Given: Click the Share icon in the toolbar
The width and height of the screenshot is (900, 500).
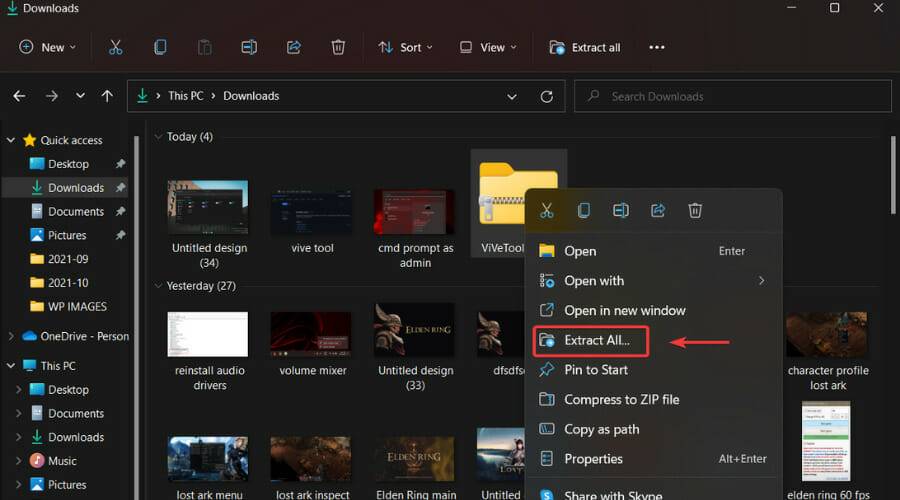Looking at the screenshot, I should click(294, 47).
